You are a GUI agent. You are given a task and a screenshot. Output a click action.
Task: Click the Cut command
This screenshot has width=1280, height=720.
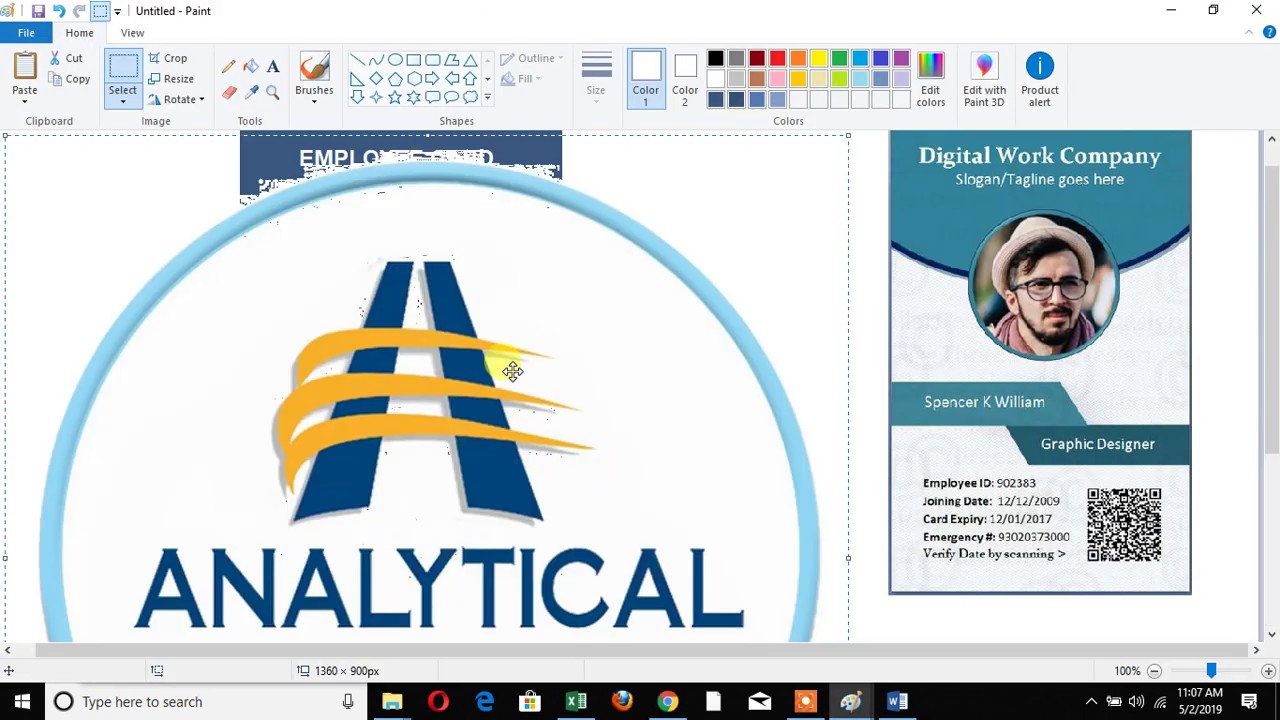click(x=66, y=58)
